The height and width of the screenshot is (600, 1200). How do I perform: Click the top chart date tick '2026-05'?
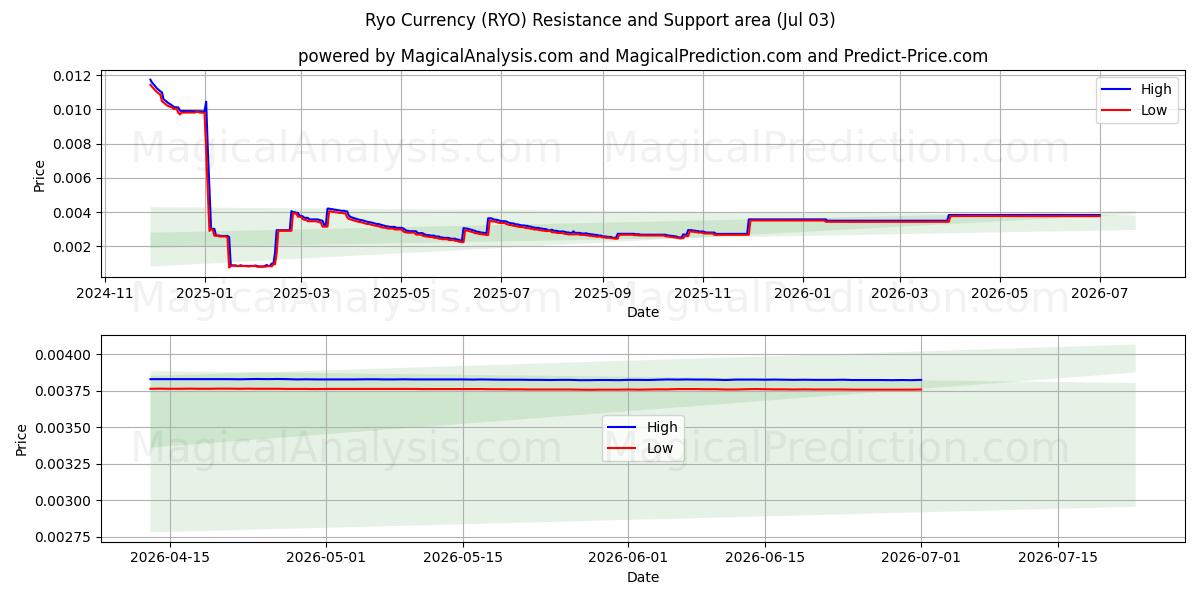(999, 294)
